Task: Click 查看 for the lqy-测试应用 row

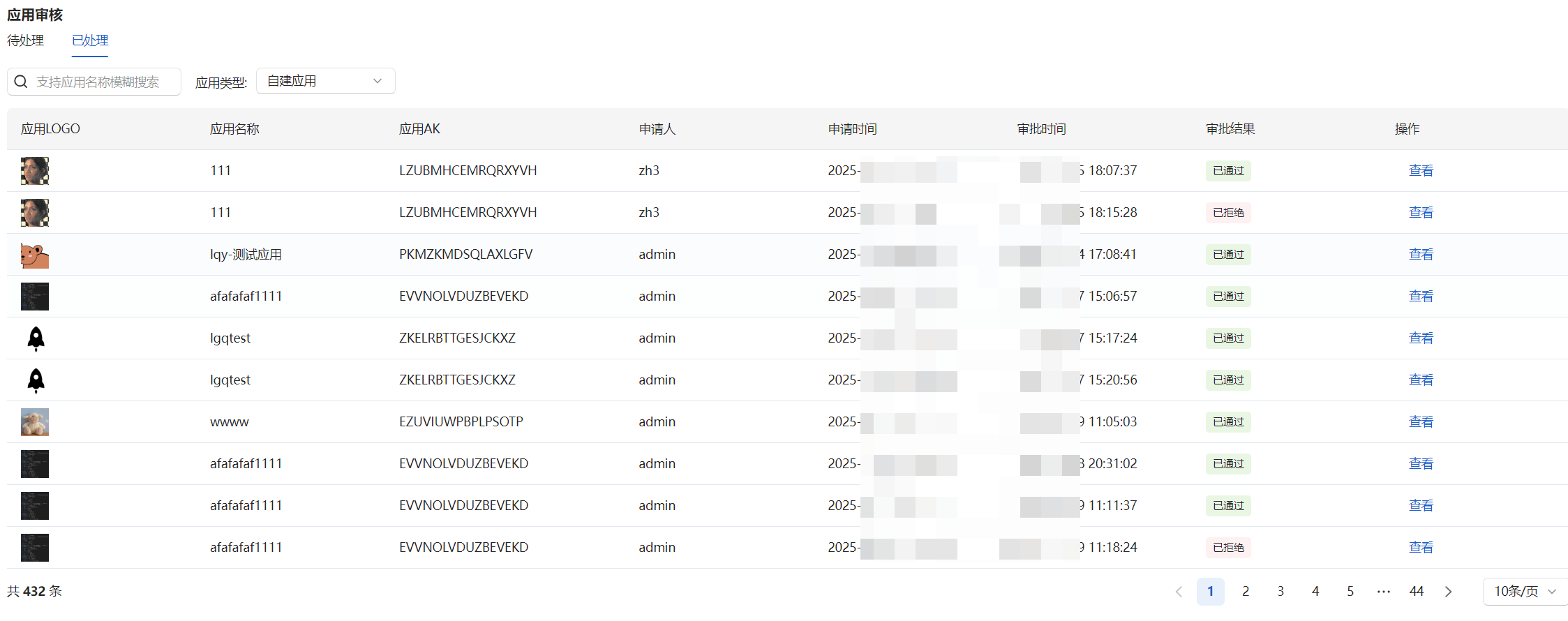Action: pyautogui.click(x=1420, y=255)
